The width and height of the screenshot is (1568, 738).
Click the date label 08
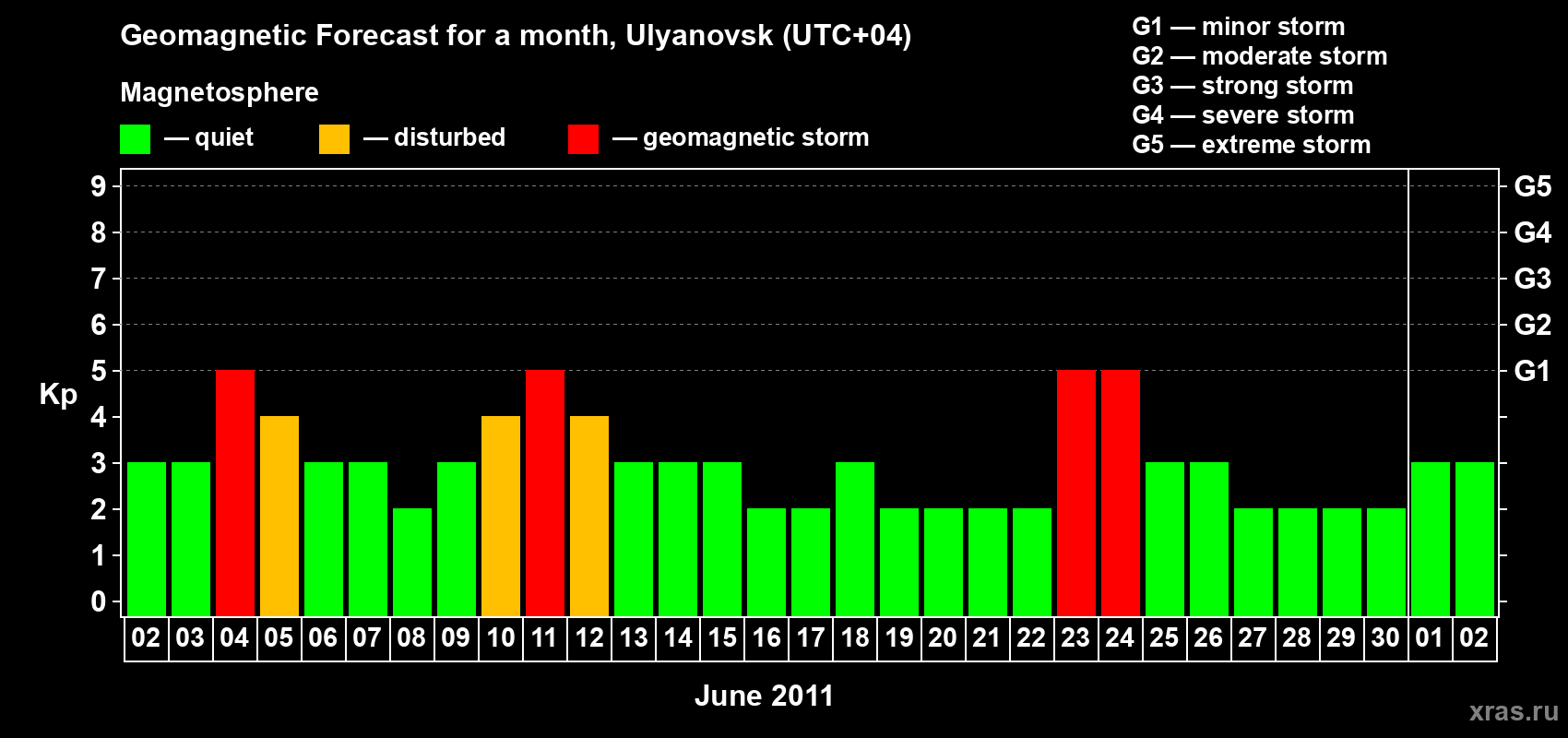[x=411, y=637]
